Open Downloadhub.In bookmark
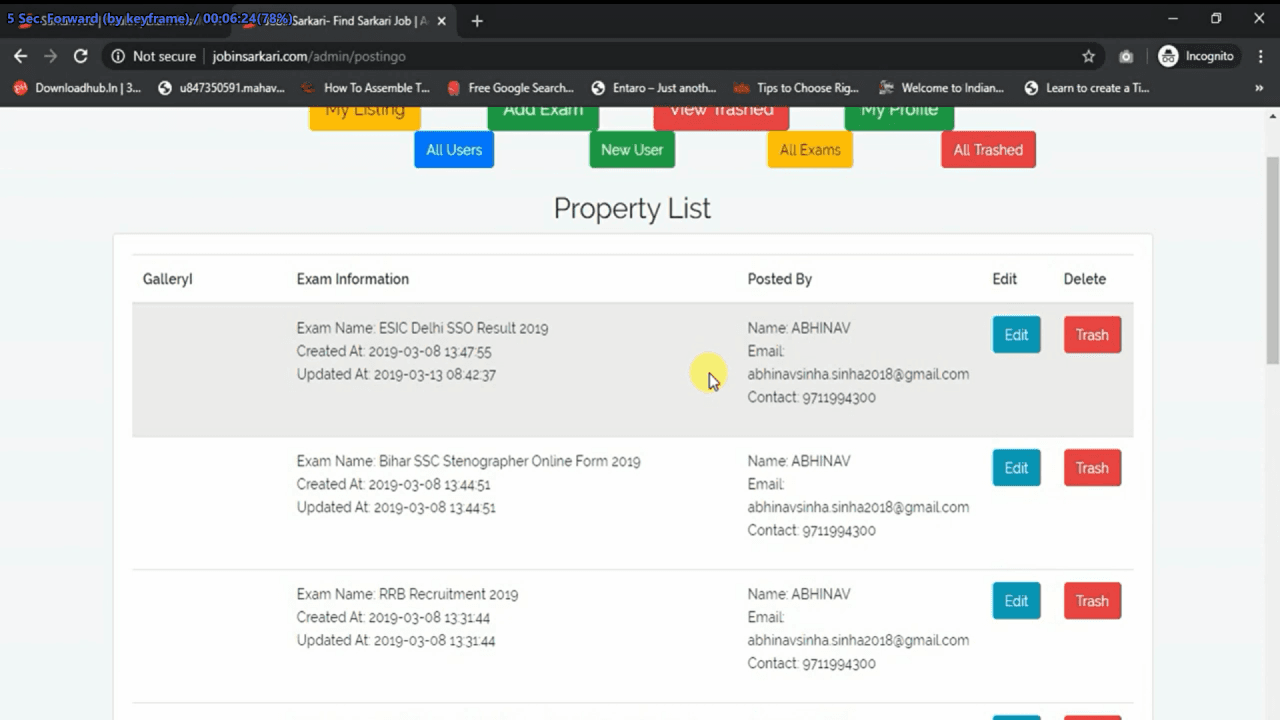 [x=77, y=88]
